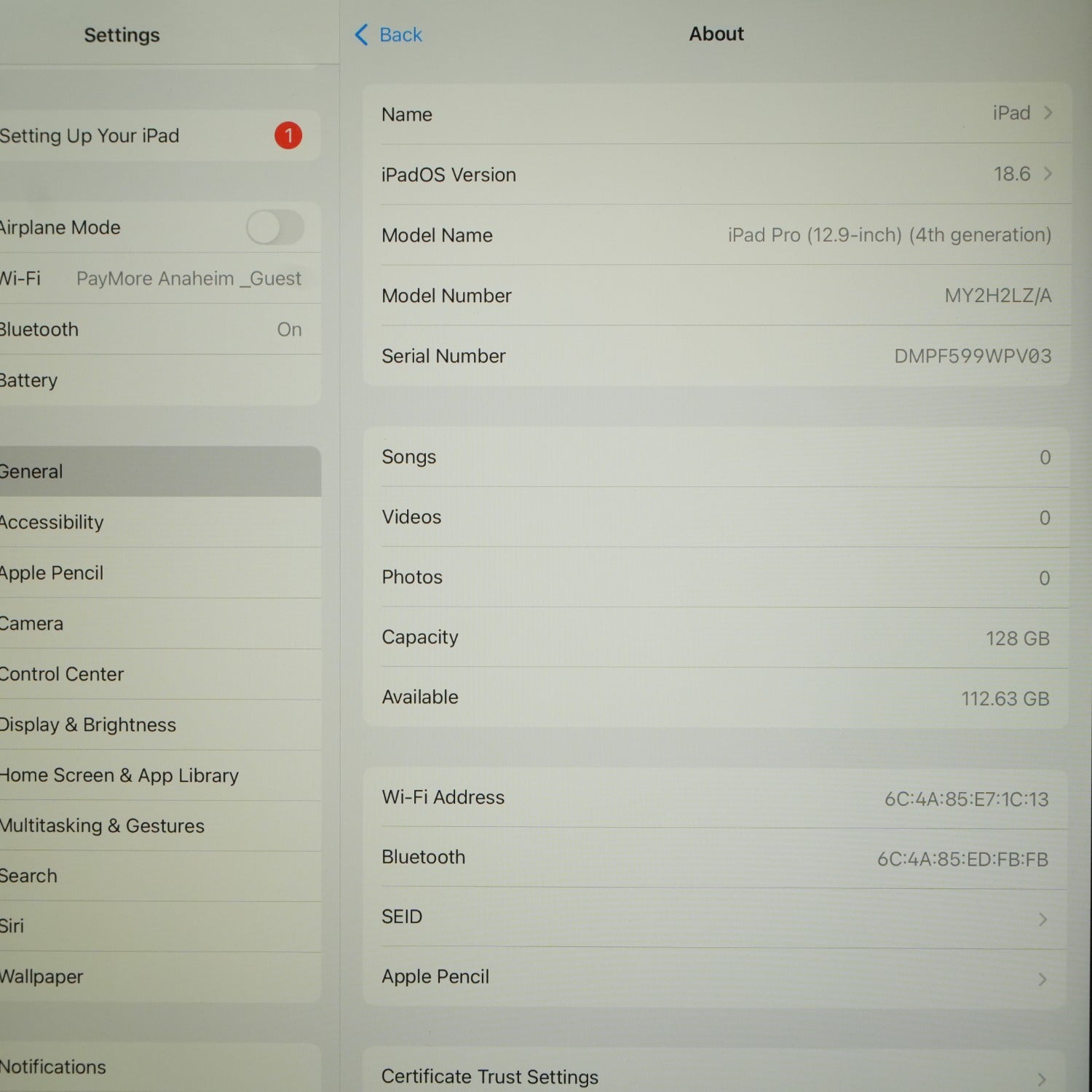Go back using the Back label

click(401, 35)
